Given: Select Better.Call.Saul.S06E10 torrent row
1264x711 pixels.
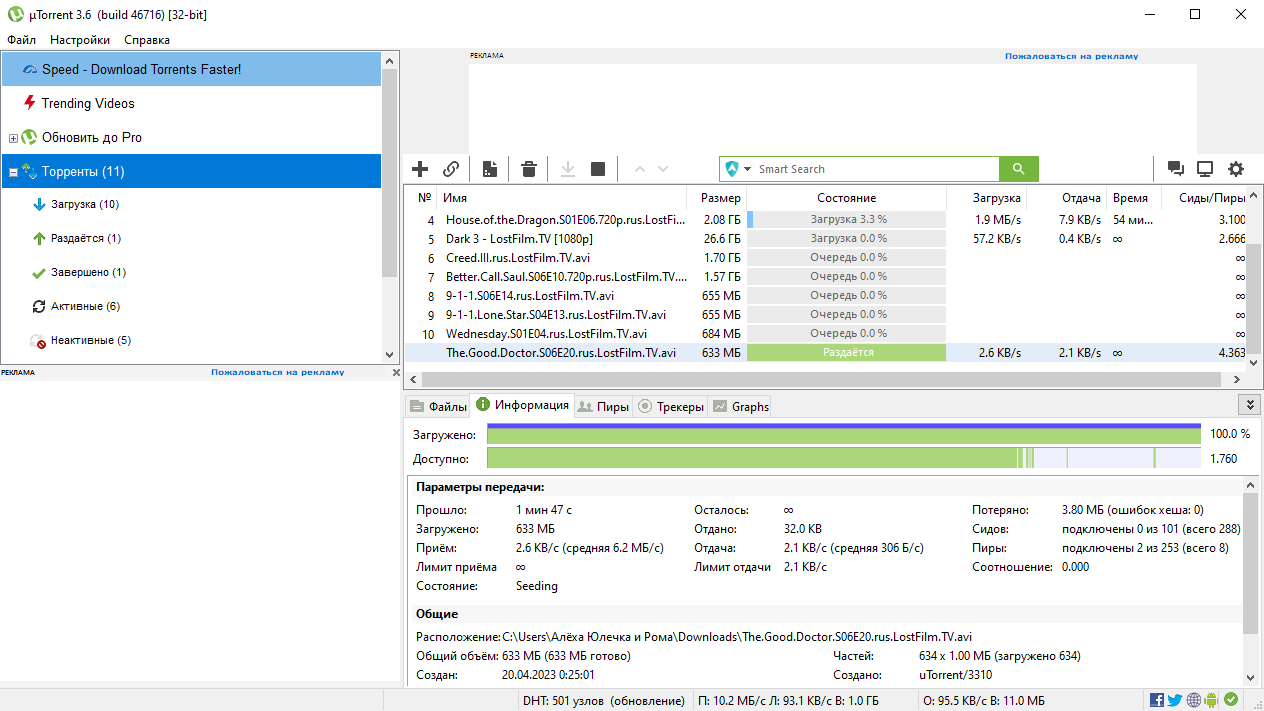Looking at the screenshot, I should [x=826, y=276].
